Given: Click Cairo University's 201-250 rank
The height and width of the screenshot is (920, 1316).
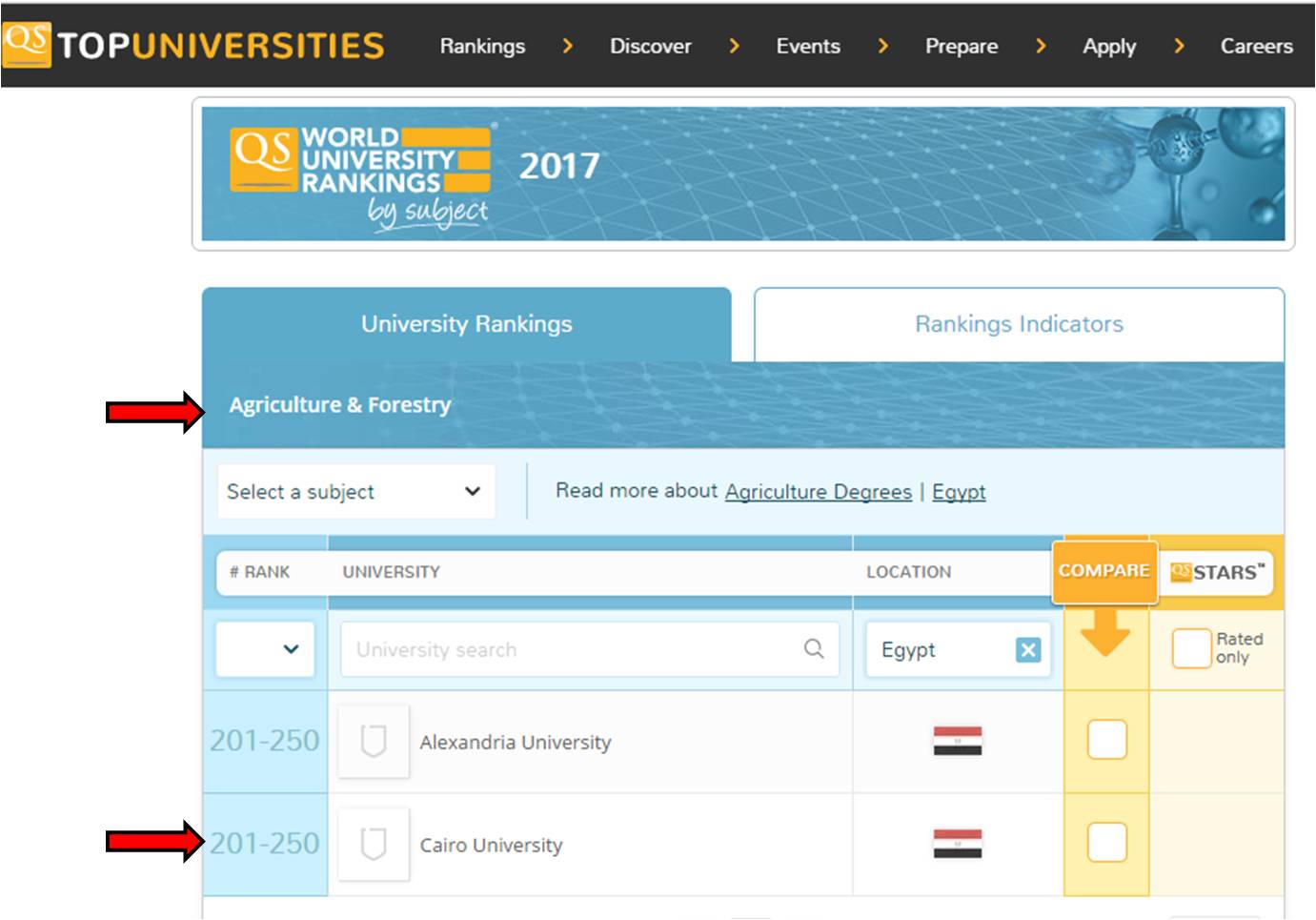Looking at the screenshot, I should [x=265, y=844].
